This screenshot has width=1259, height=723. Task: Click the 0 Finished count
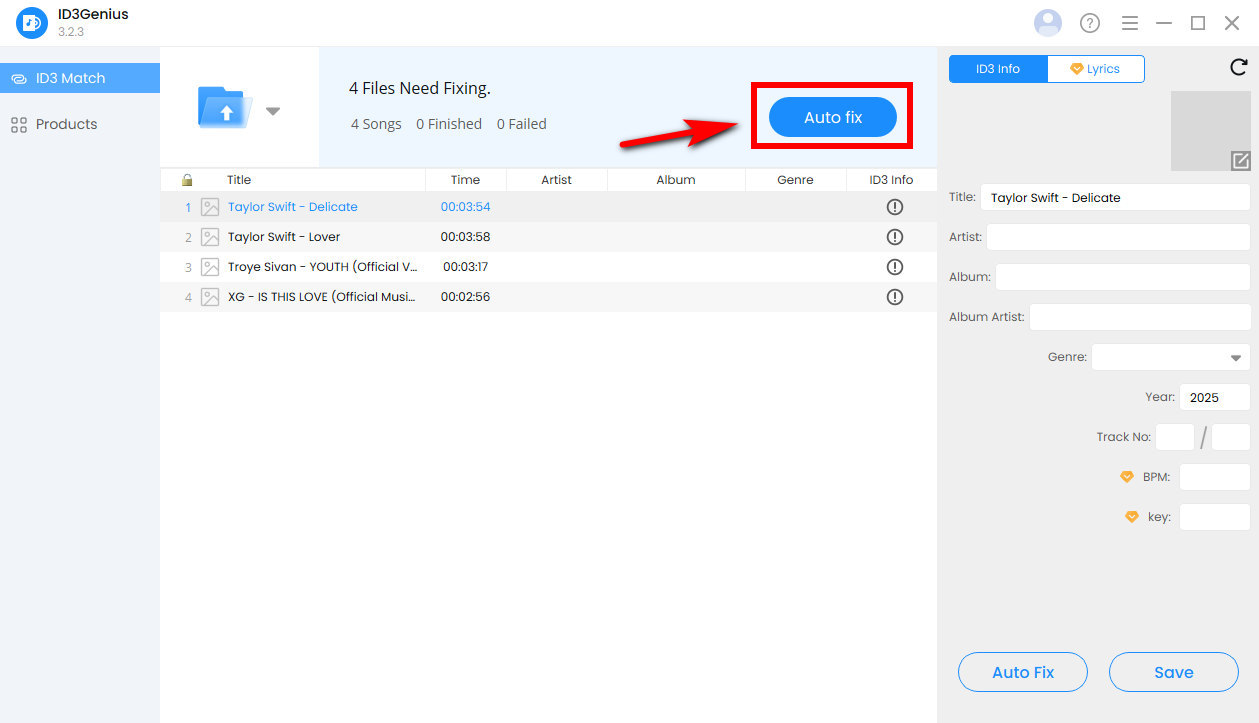tap(449, 124)
